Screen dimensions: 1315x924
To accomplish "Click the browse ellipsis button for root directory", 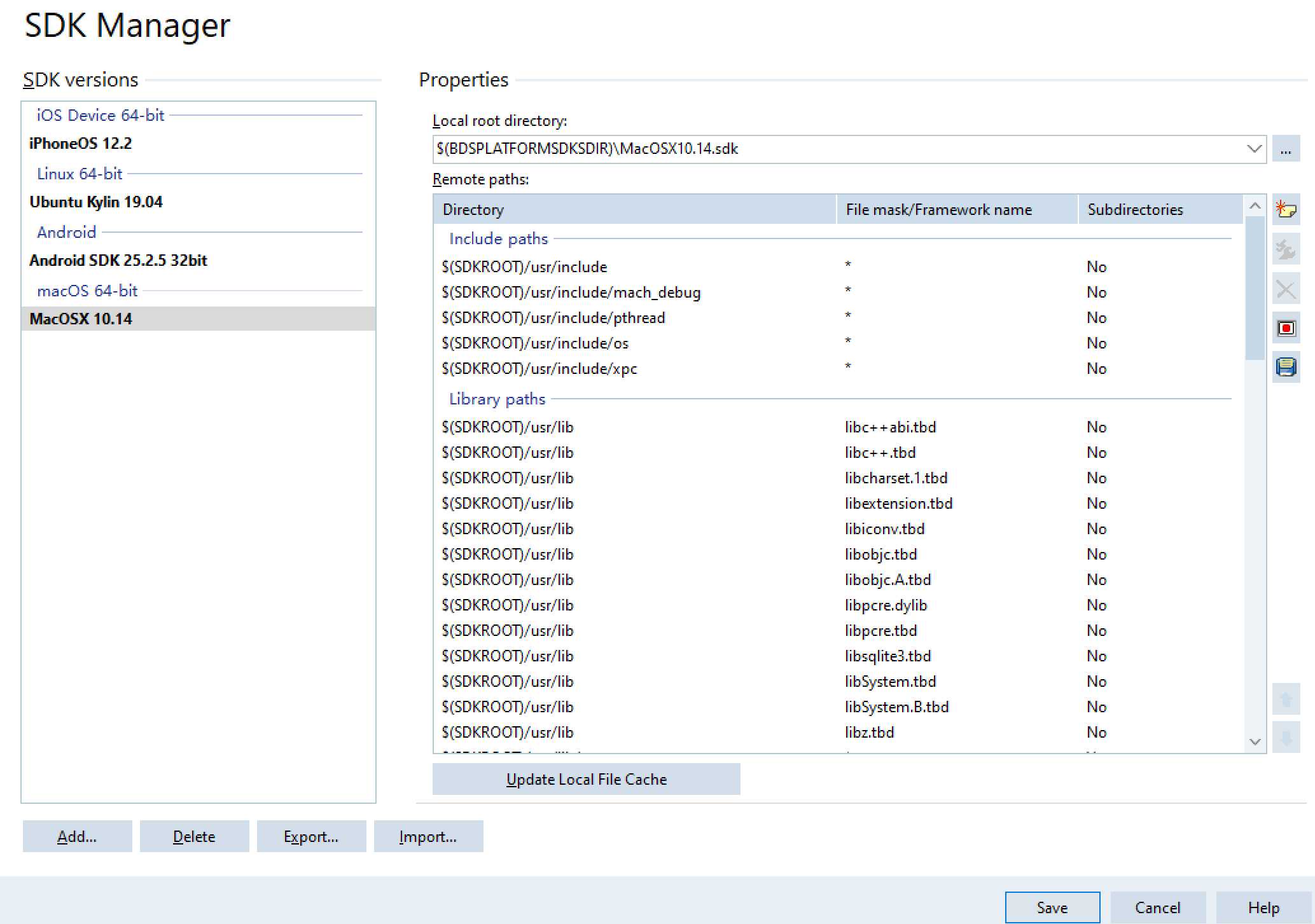I will click(x=1286, y=149).
